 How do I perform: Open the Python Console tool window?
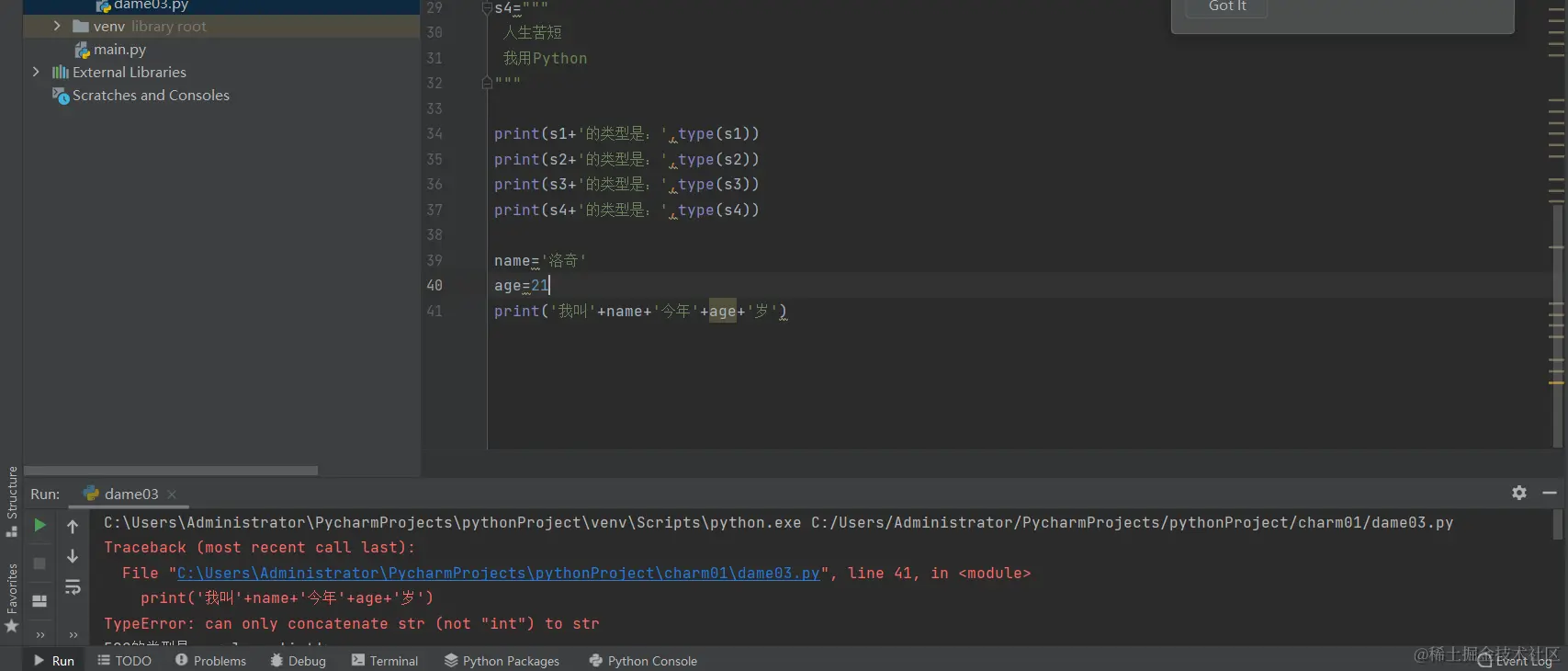(x=643, y=660)
